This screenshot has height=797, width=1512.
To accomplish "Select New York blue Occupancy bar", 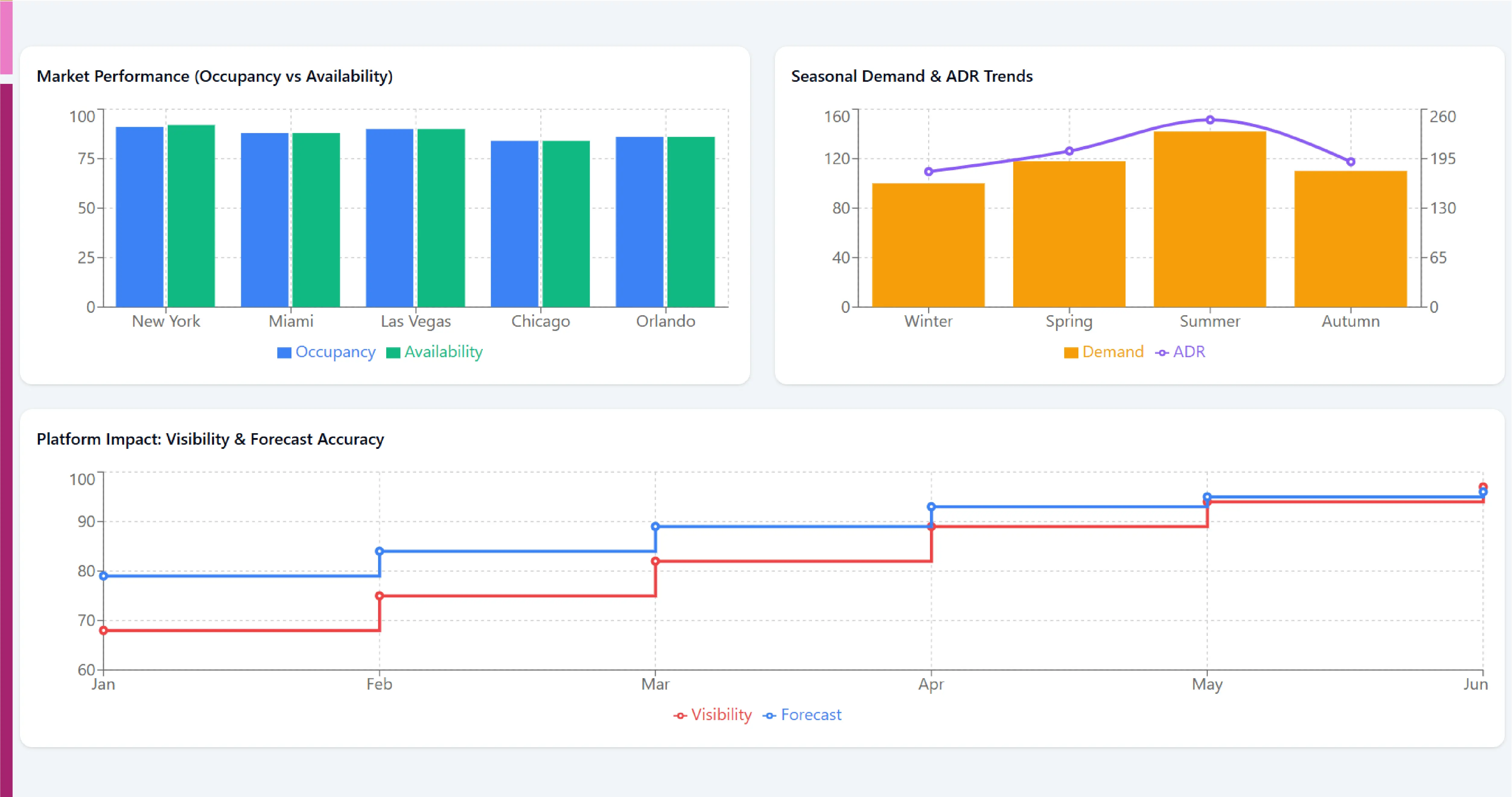I will coord(140,217).
